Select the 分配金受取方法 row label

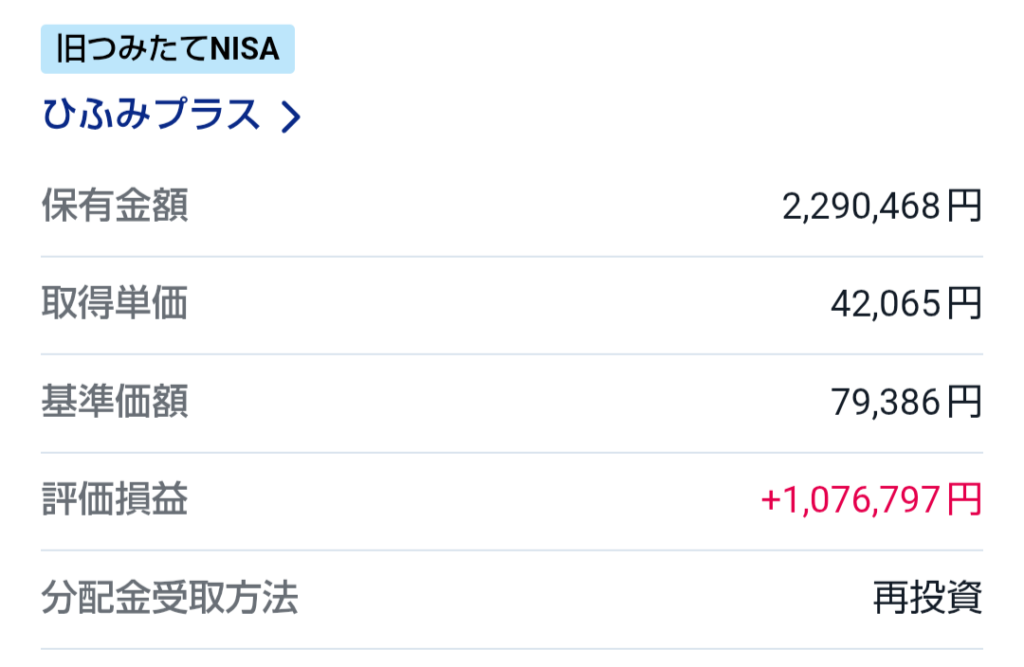tap(170, 598)
